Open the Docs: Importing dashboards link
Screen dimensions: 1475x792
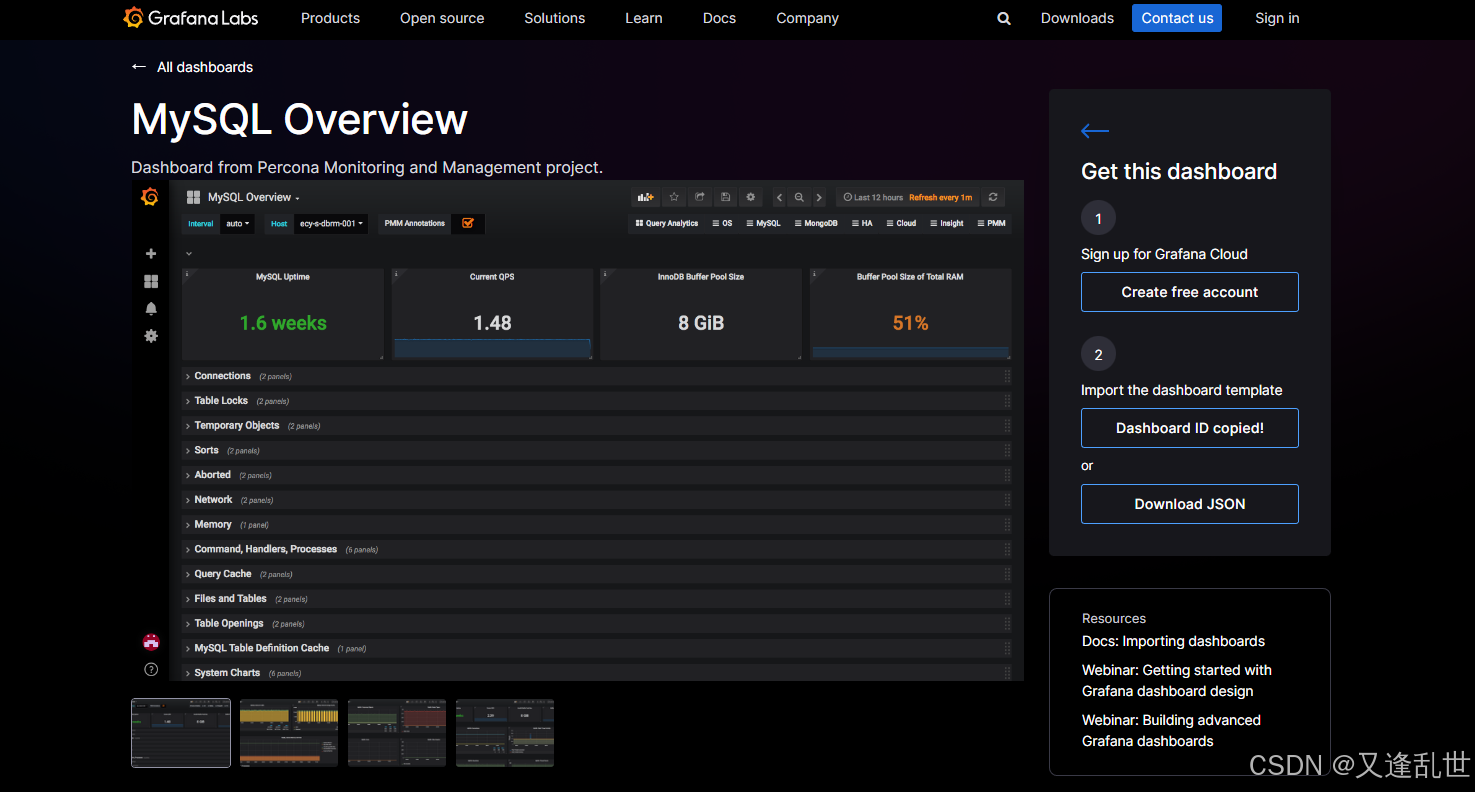(x=1173, y=641)
